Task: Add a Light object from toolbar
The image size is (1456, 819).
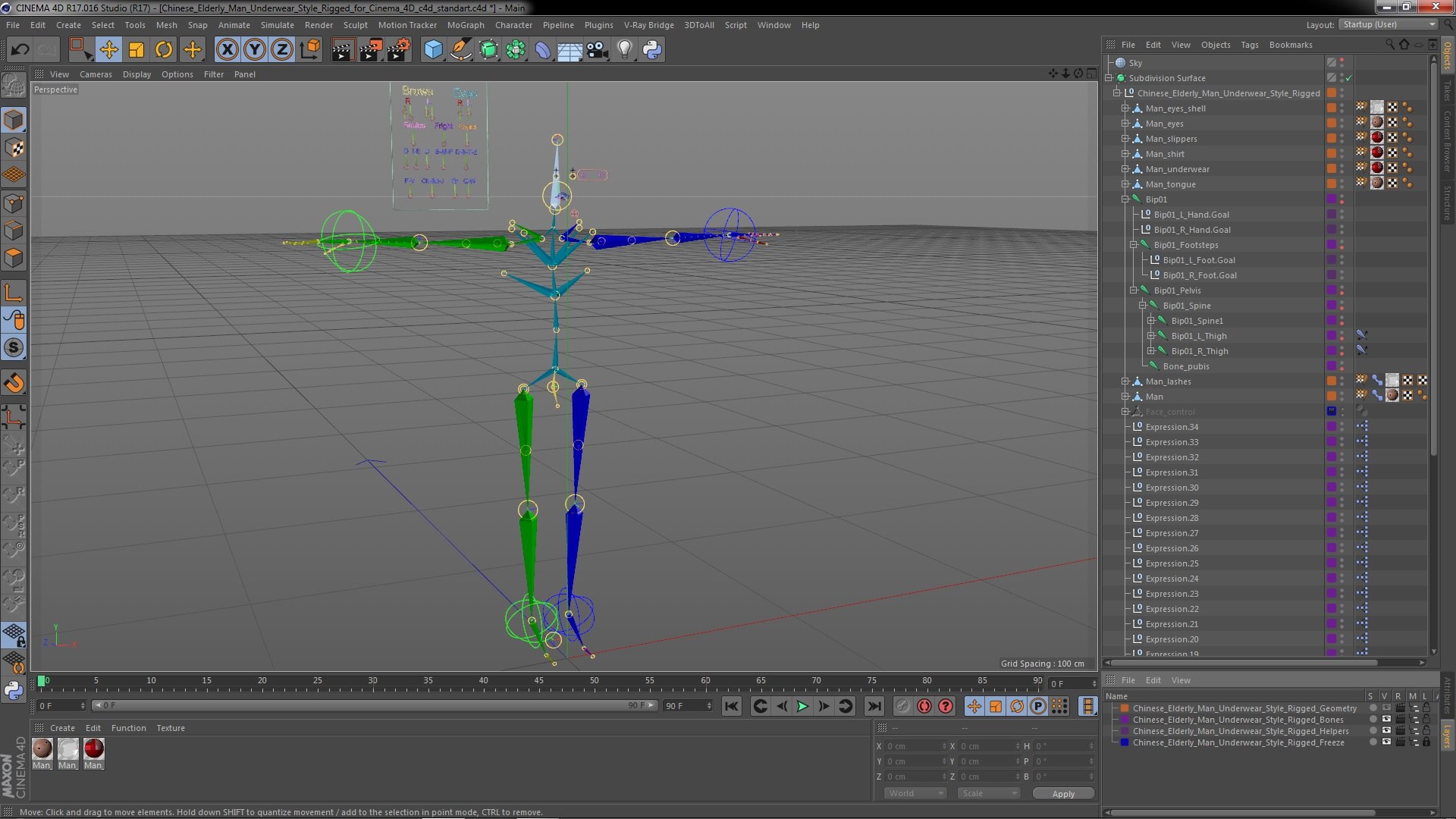Action: [624, 50]
